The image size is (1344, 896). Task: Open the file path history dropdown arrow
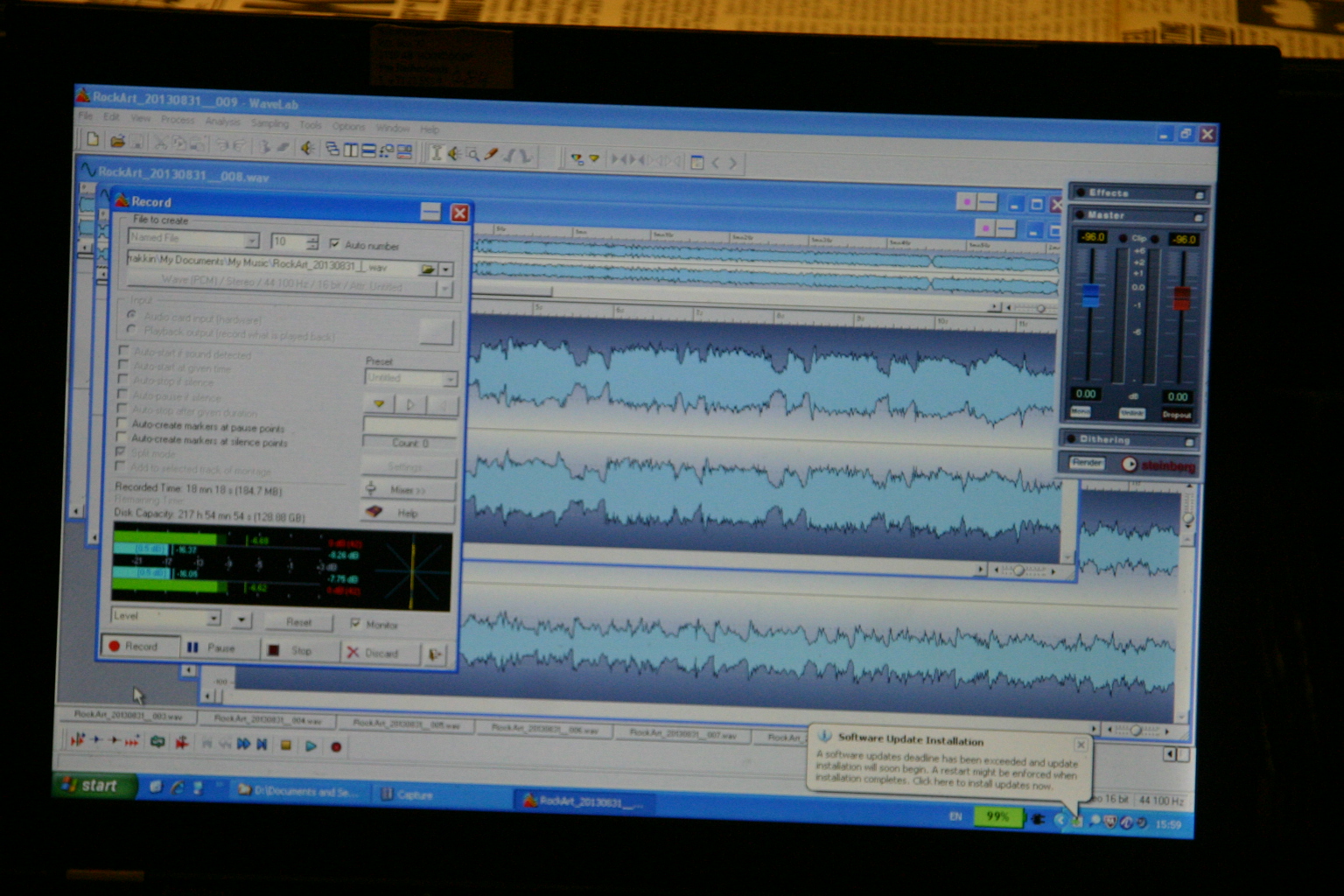coord(446,269)
